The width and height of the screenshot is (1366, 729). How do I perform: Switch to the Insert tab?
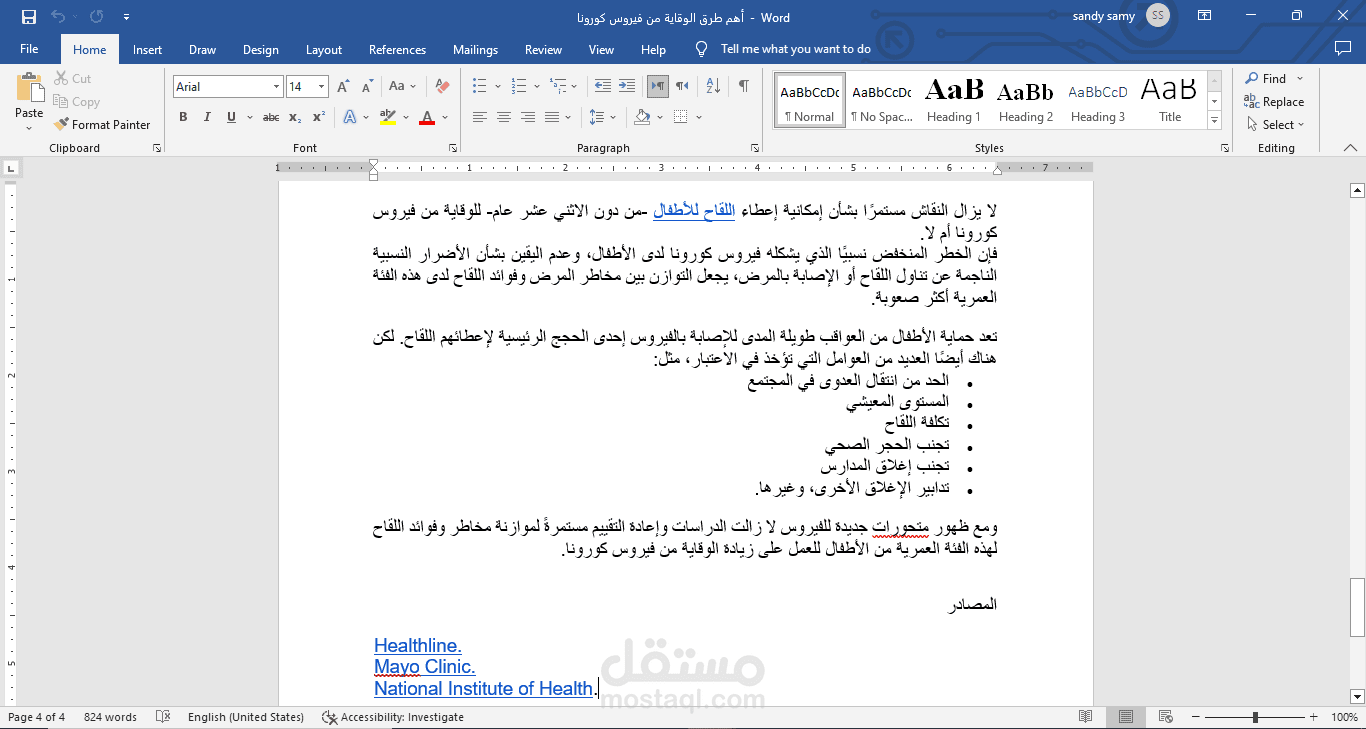[147, 49]
